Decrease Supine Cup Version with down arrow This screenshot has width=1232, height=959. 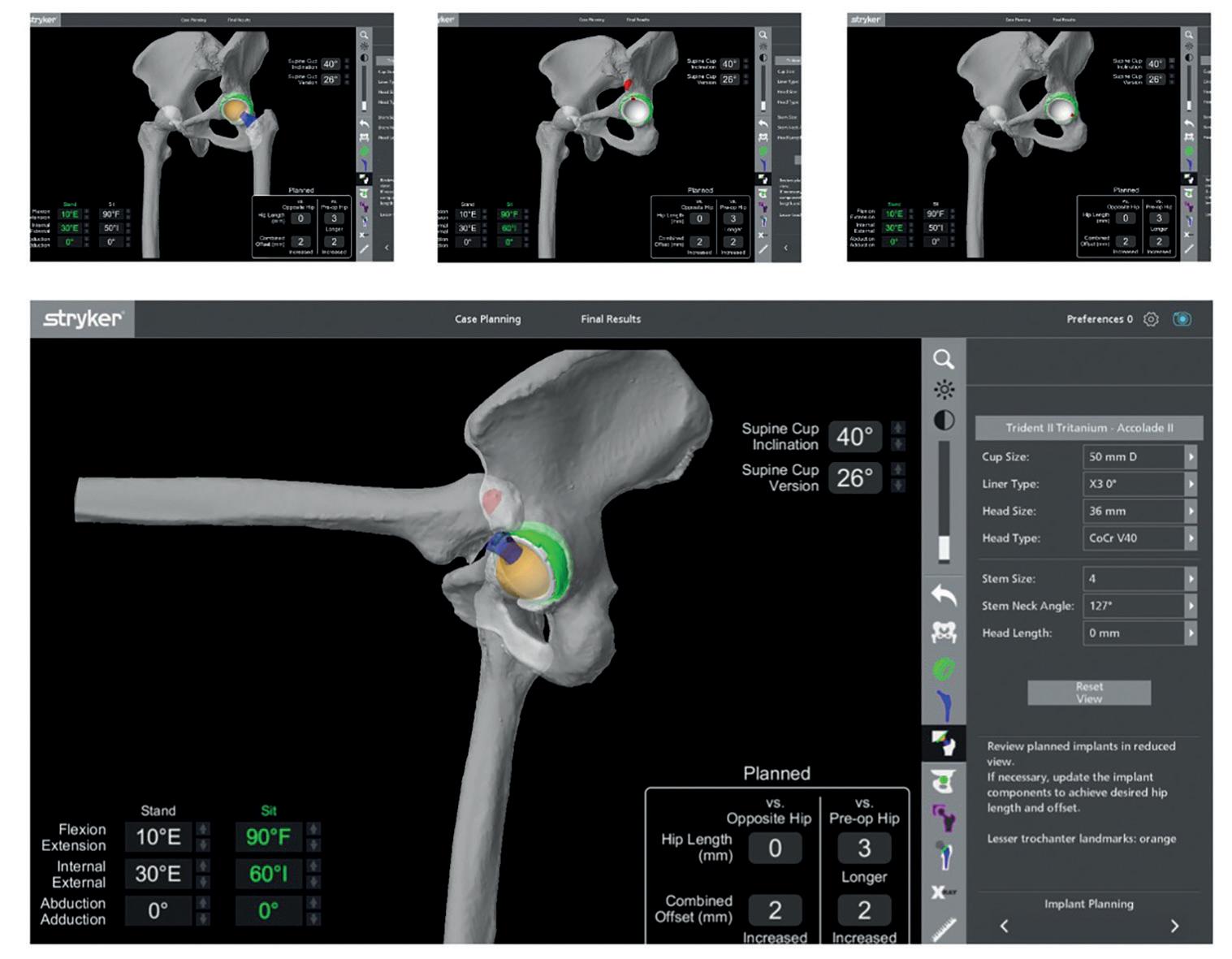point(898,486)
